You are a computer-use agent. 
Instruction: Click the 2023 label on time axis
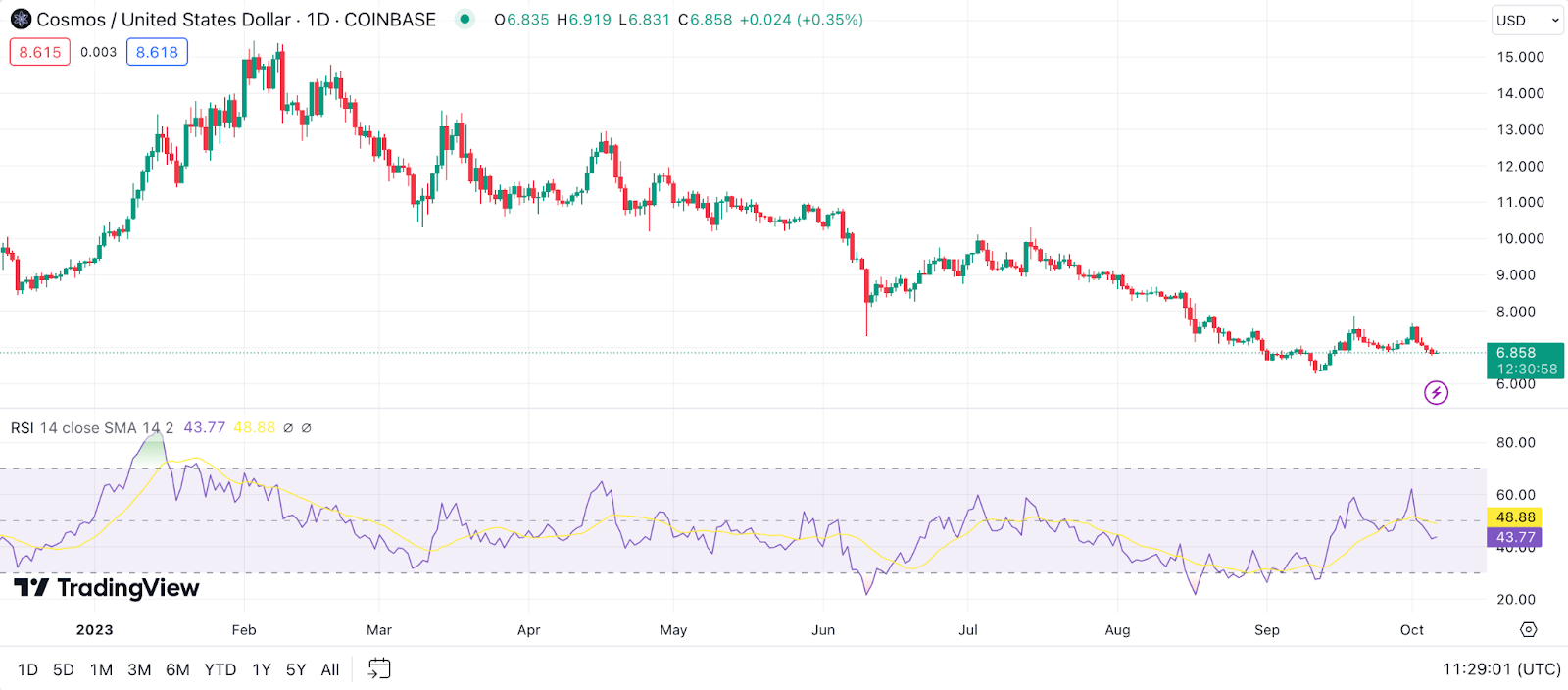tap(95, 630)
